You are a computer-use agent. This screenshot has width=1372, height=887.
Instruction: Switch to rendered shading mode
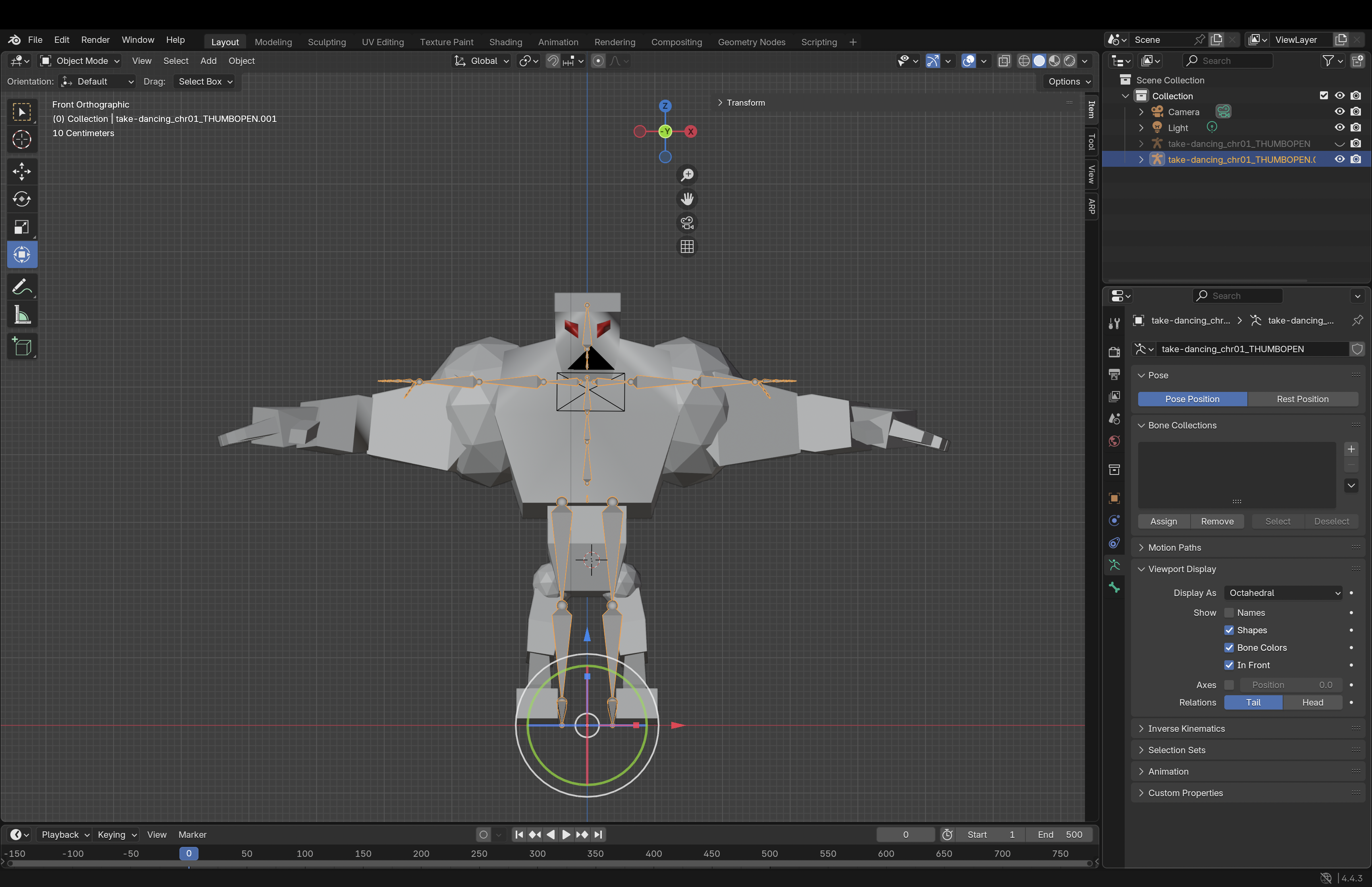coord(1069,60)
